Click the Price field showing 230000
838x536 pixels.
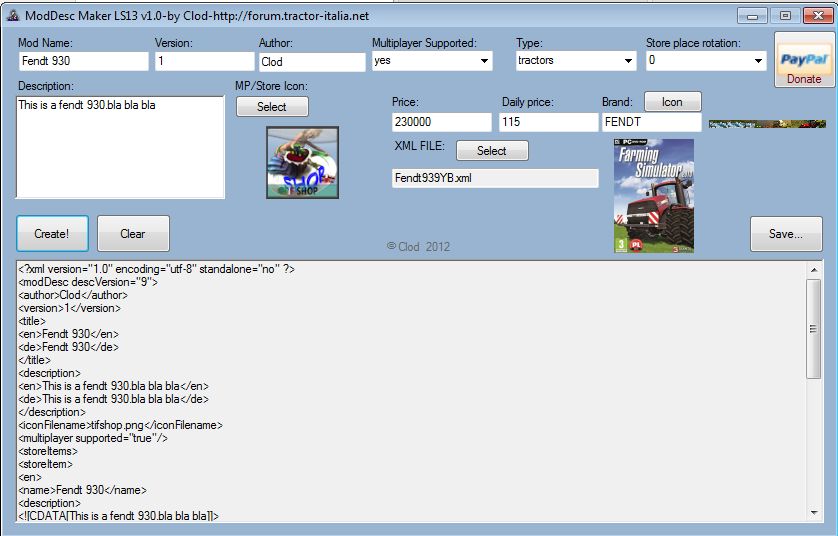click(x=441, y=122)
